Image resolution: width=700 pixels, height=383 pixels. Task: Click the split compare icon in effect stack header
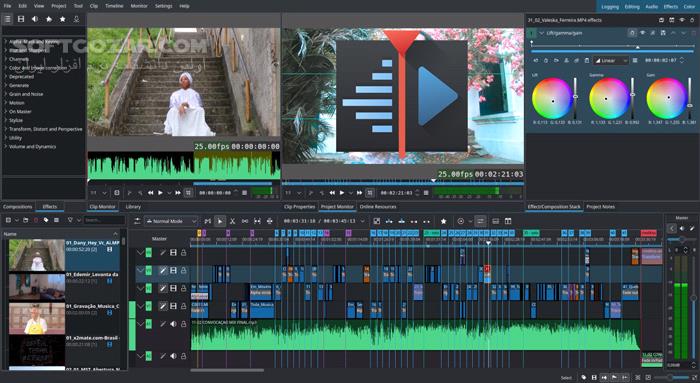point(671,20)
